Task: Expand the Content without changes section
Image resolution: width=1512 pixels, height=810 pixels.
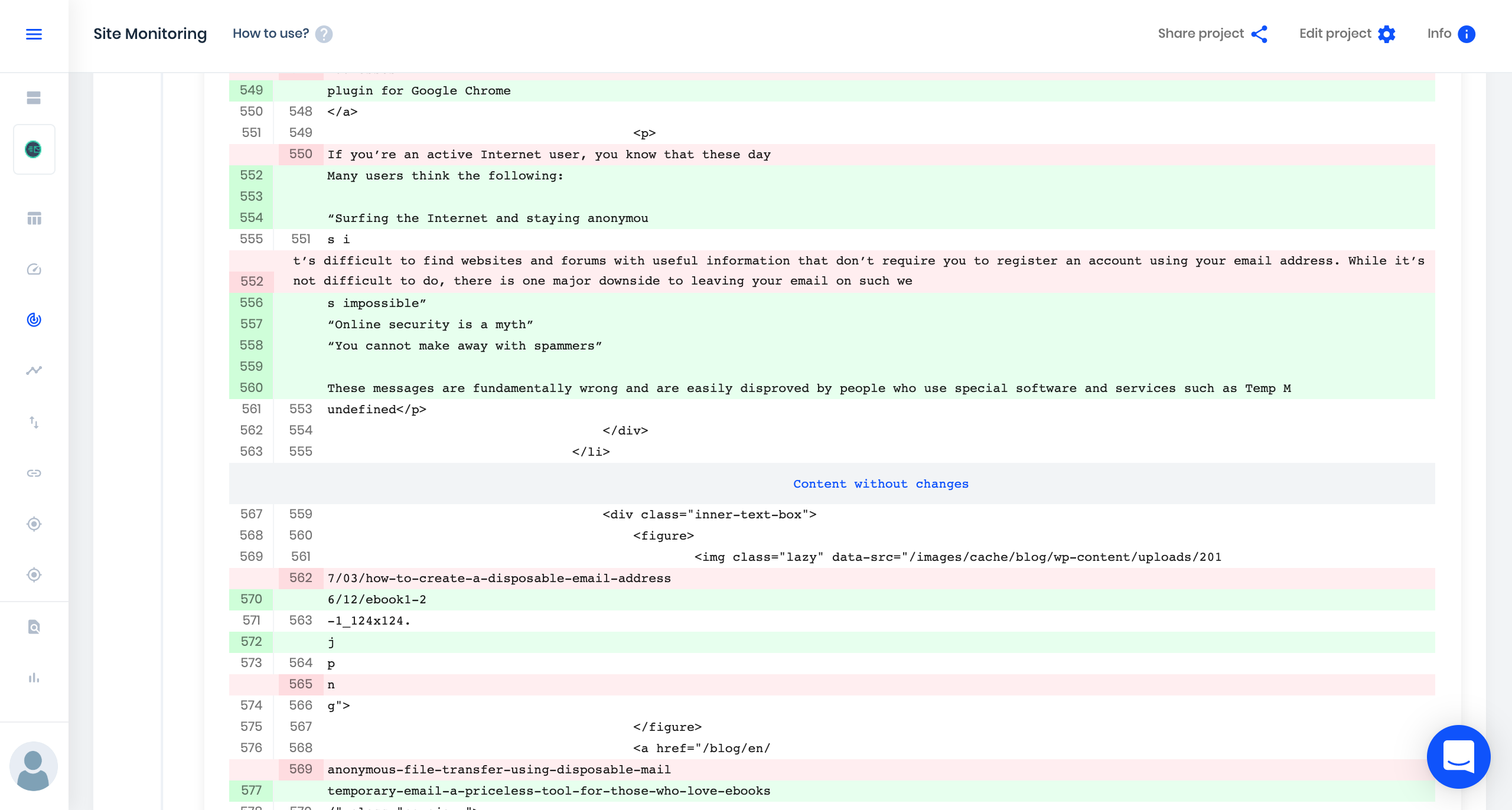Action: coord(881,484)
